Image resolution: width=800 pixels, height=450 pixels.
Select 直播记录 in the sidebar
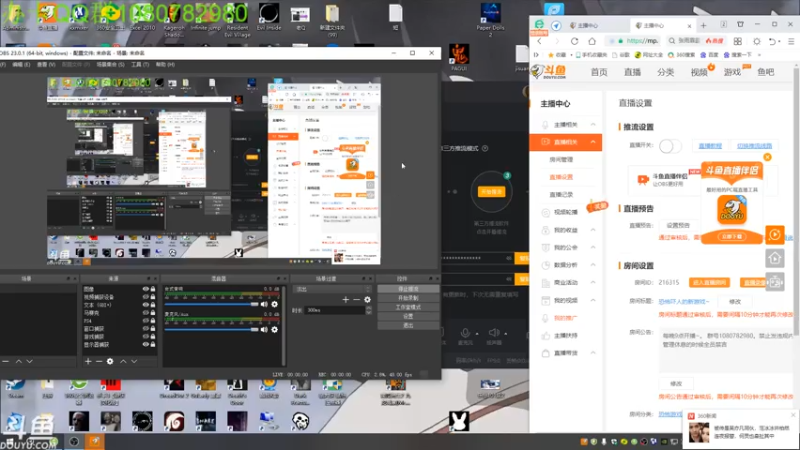pyautogui.click(x=561, y=194)
